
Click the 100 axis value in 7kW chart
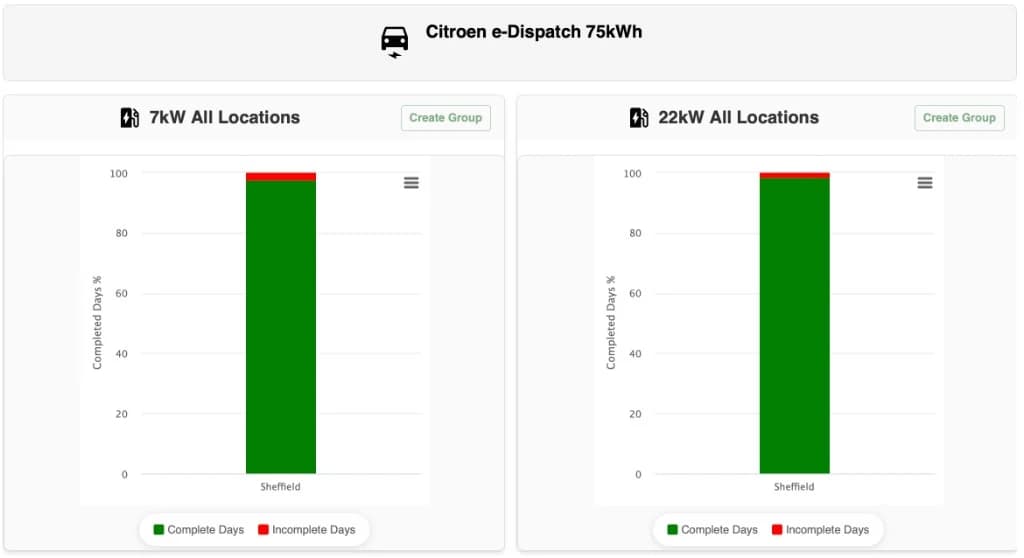tap(119, 174)
